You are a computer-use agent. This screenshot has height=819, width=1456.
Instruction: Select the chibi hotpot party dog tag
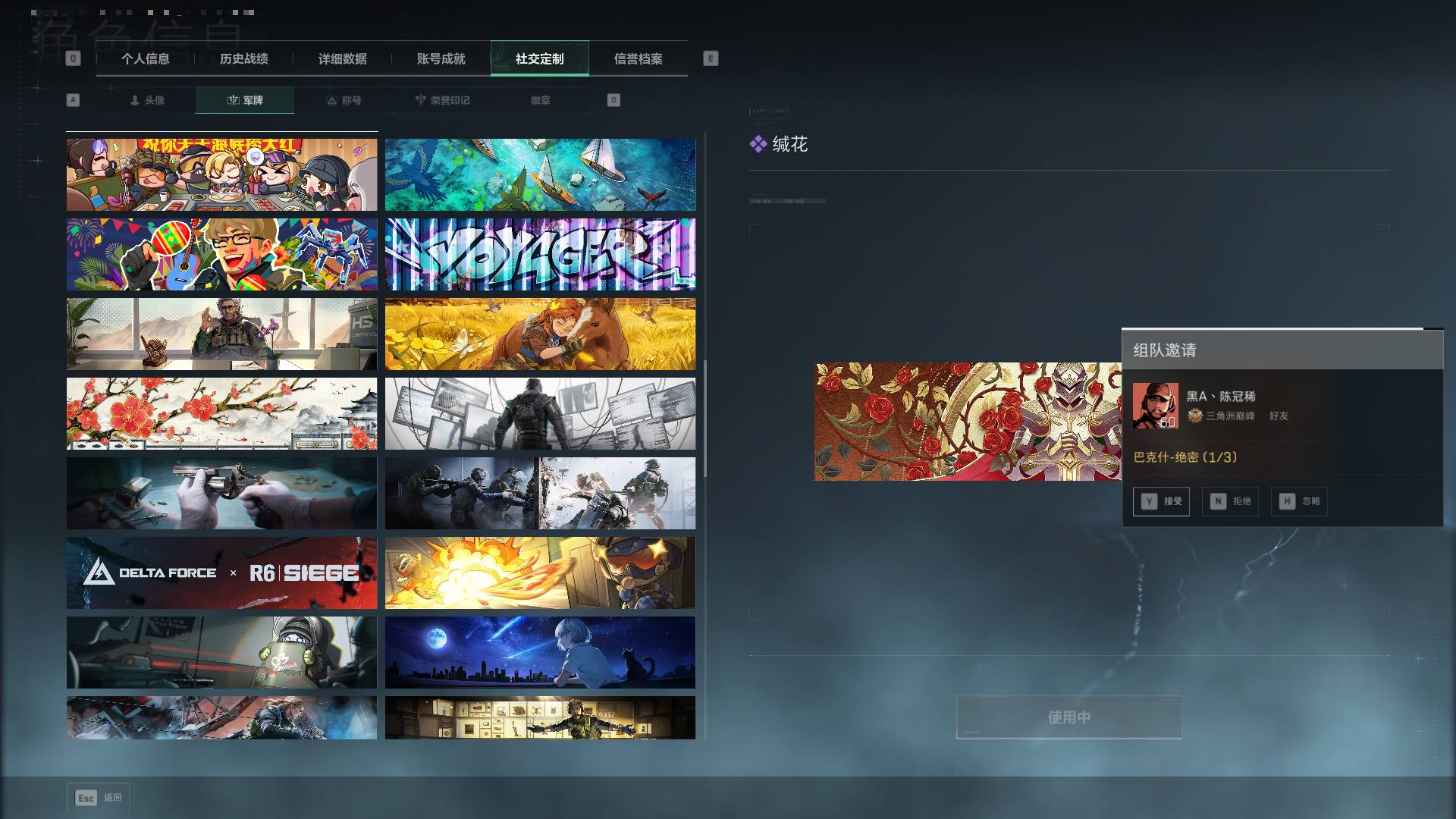pos(221,174)
